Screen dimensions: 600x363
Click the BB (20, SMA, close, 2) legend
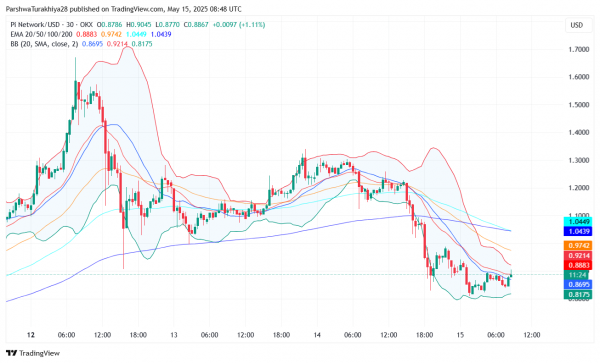[44, 44]
